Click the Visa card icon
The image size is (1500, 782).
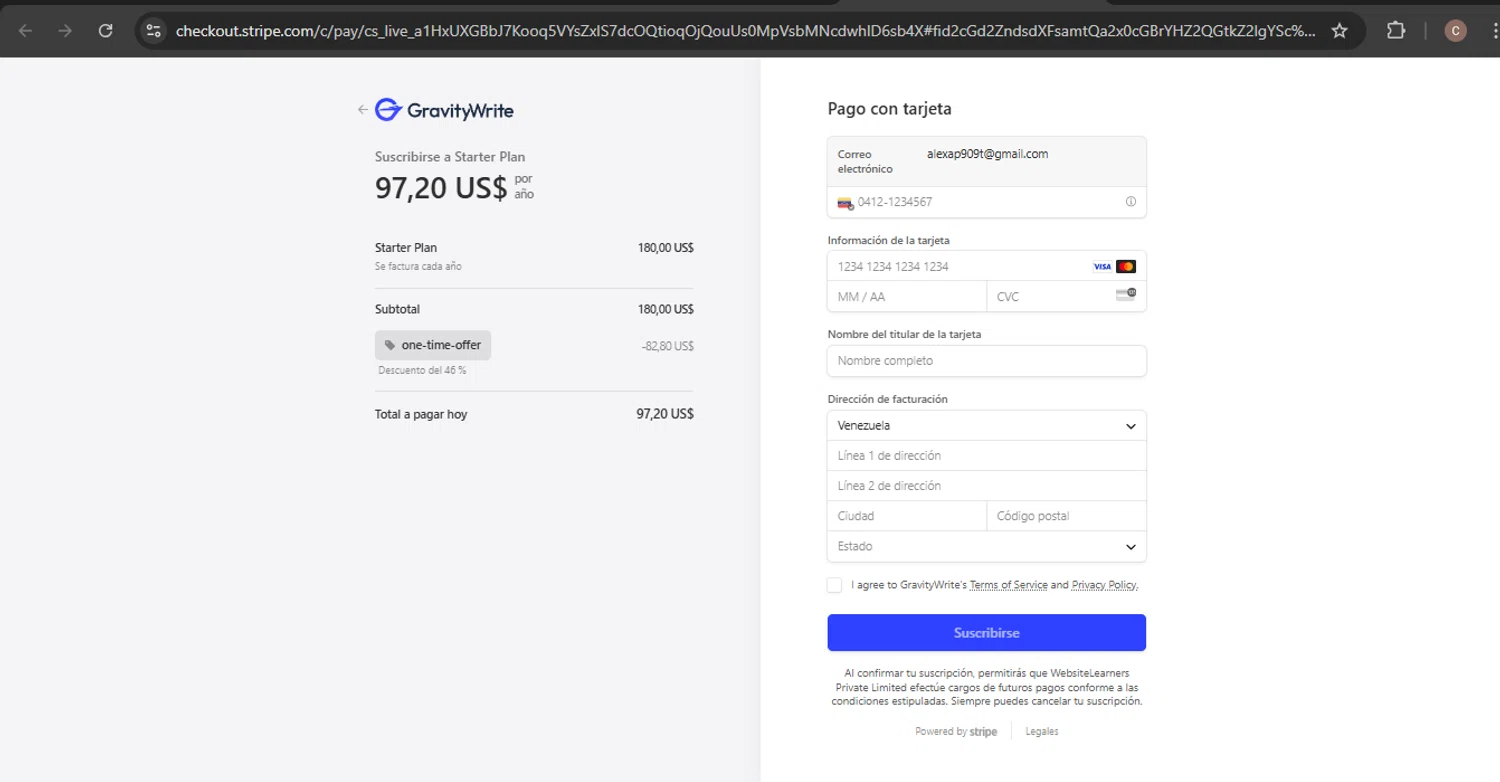point(1102,267)
